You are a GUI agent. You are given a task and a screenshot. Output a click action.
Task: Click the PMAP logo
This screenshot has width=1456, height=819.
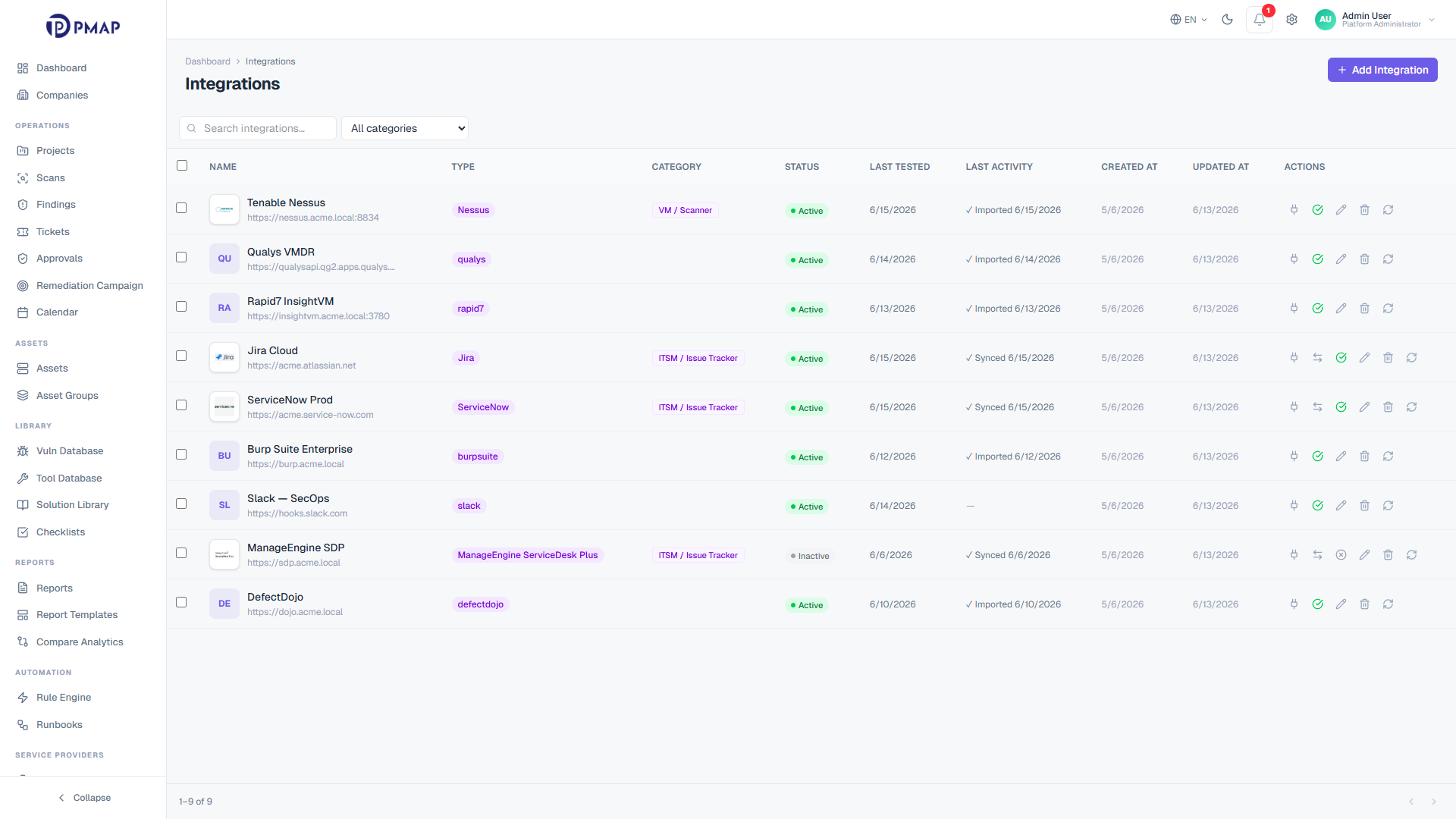pyautogui.click(x=83, y=27)
